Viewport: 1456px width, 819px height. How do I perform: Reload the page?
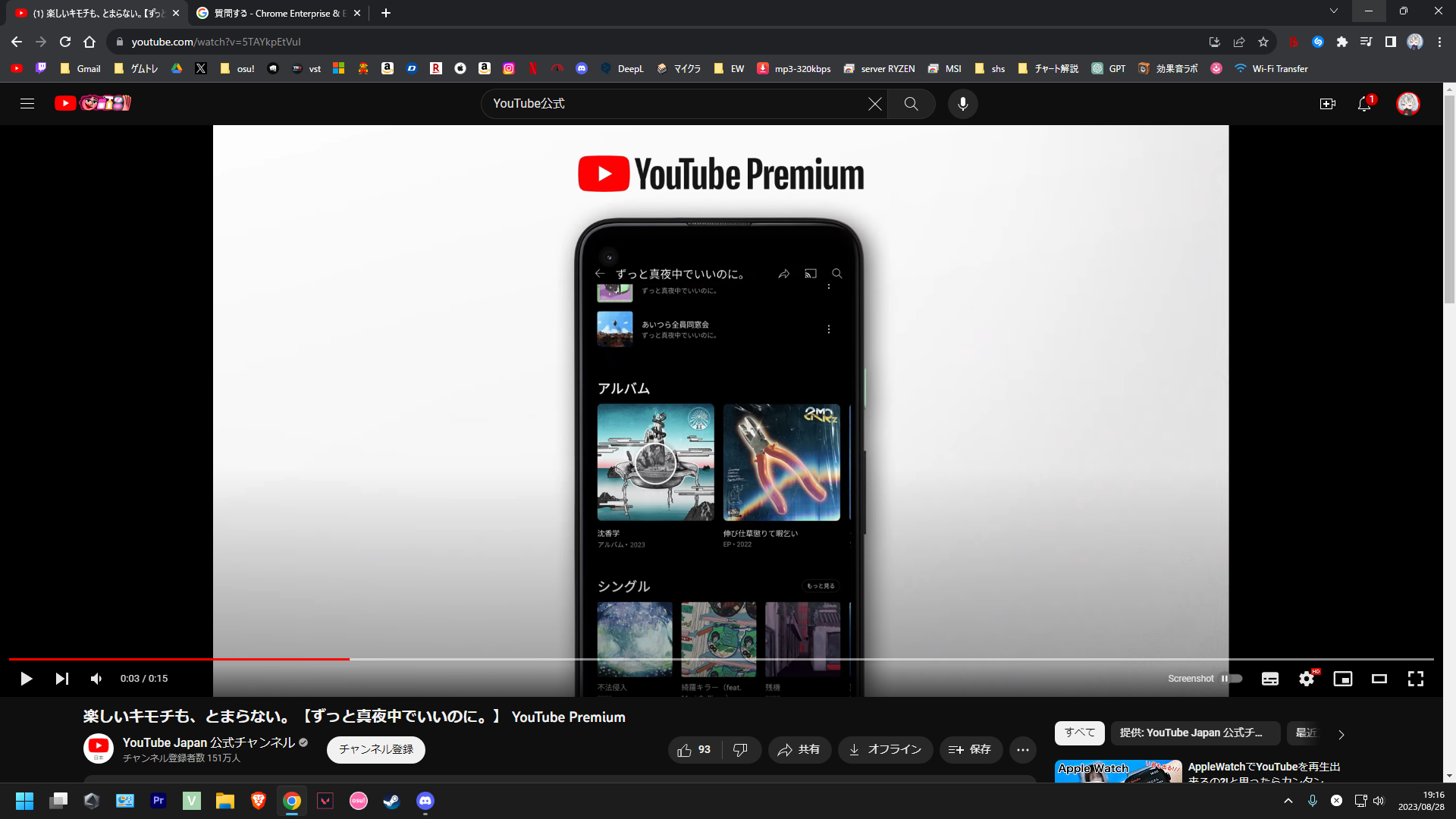(x=65, y=42)
